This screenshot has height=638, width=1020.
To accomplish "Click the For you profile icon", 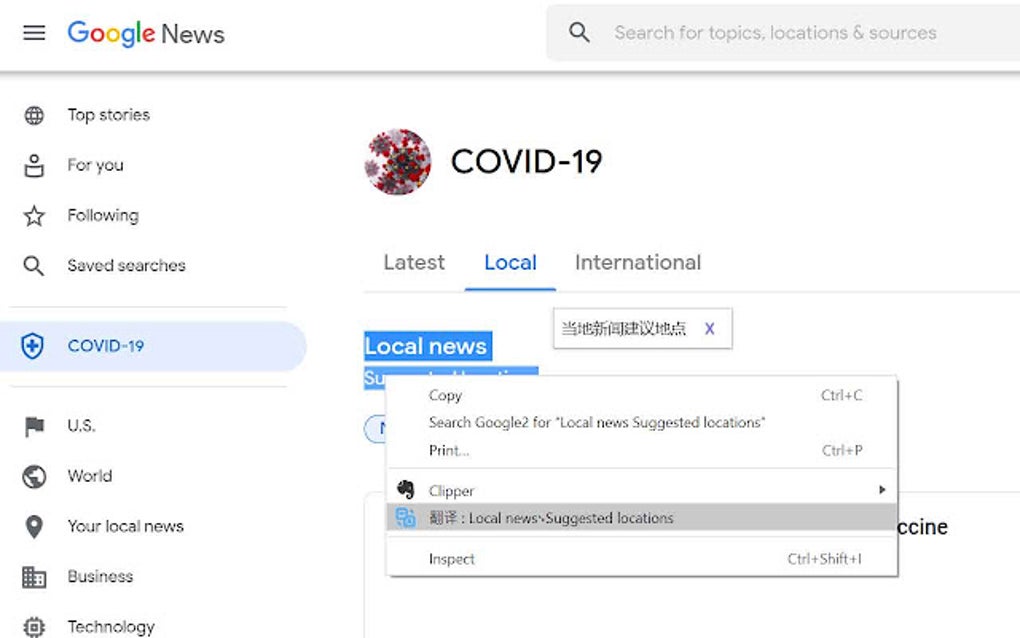I will pyautogui.click(x=33, y=164).
